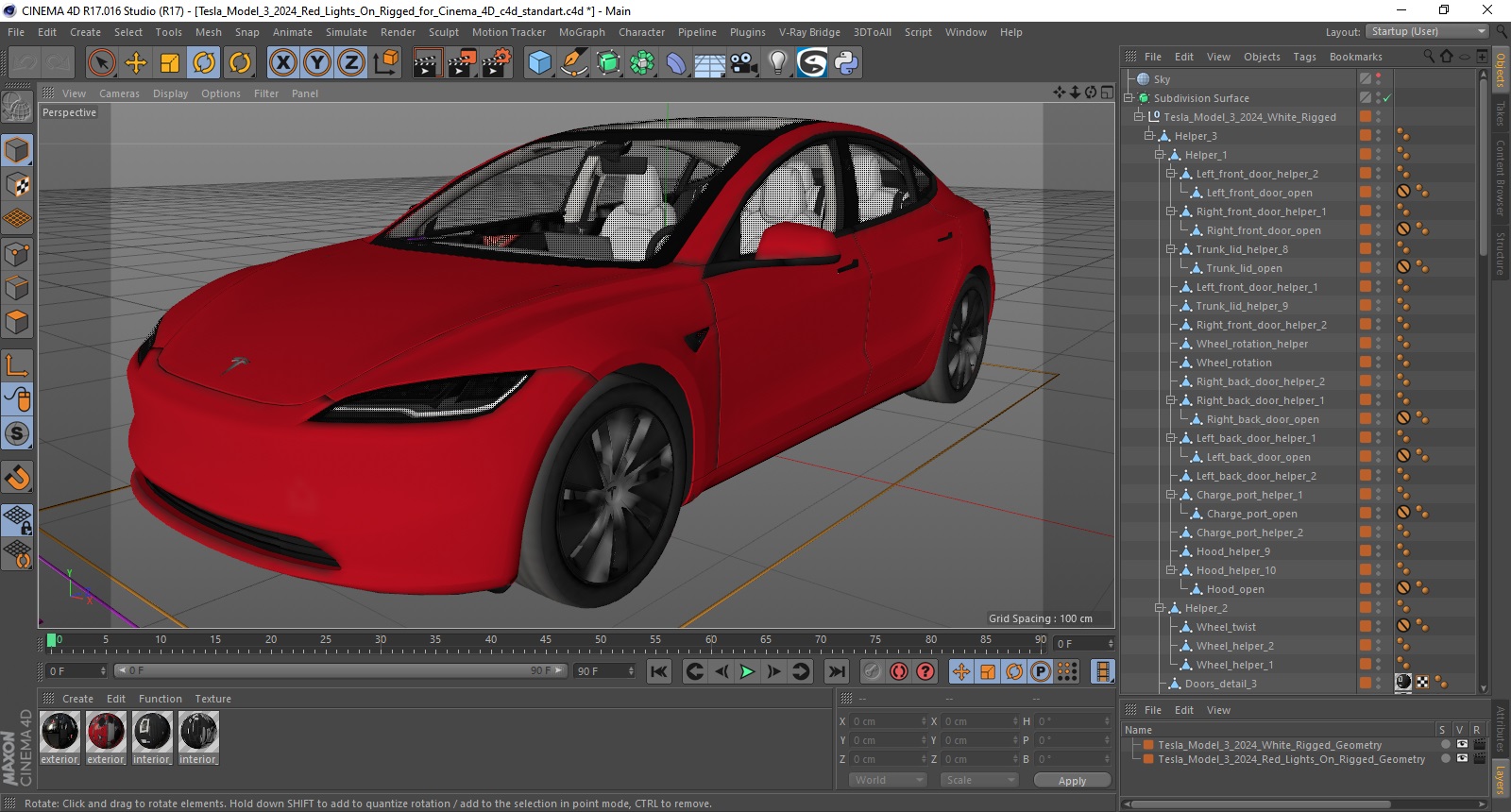Select Polygons mode icon in left sidebar
Screen dimensions: 1511x812
tap(17, 322)
